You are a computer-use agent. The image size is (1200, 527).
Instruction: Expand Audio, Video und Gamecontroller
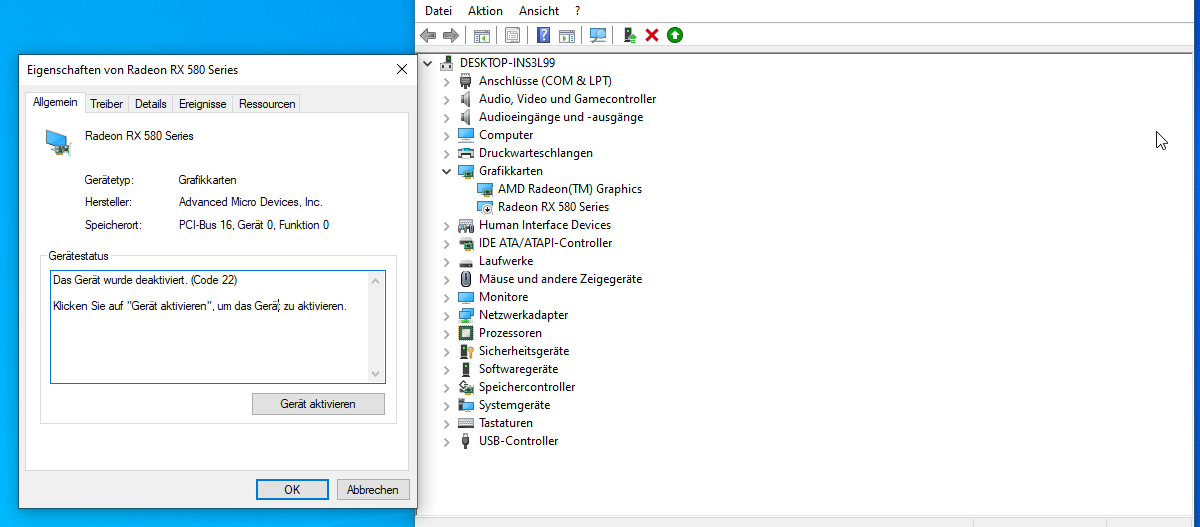coord(447,99)
